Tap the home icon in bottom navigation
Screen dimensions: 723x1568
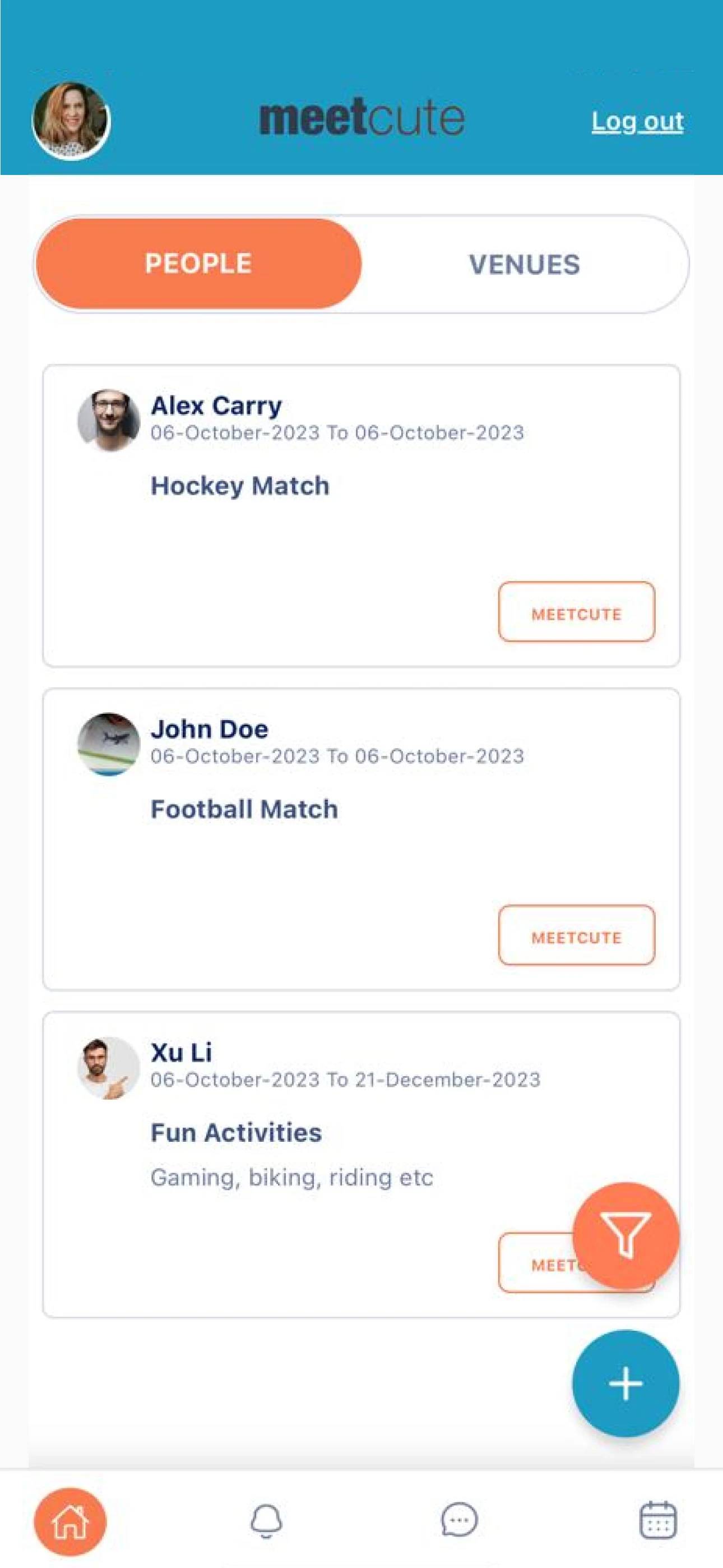tap(70, 1522)
